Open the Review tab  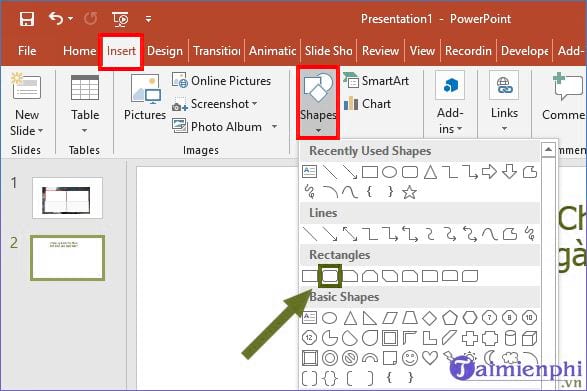[x=380, y=51]
